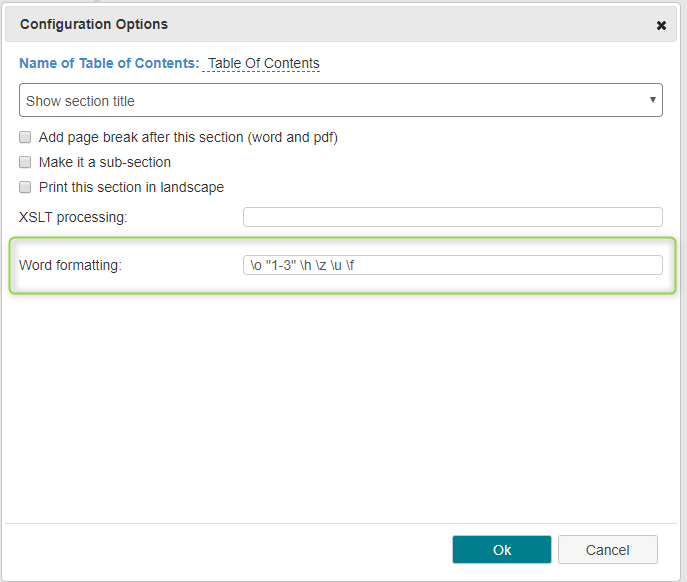Edit the Table Of Contents name
687x582 pixels.
(262, 64)
